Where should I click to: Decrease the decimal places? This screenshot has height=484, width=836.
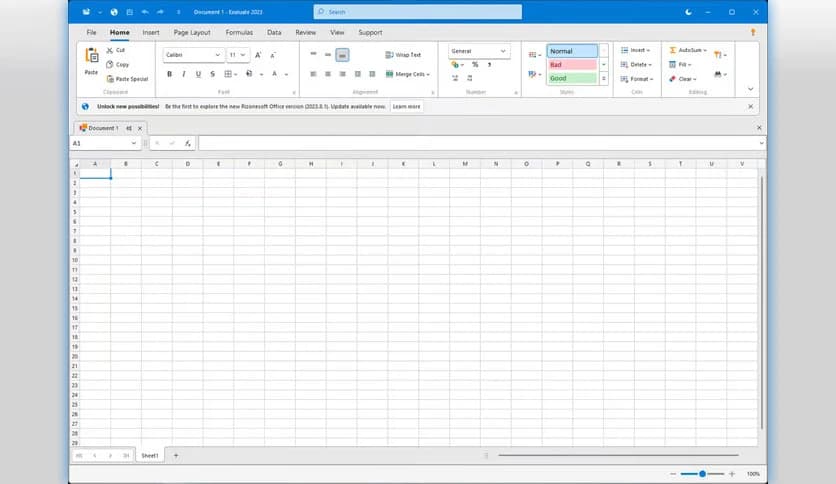[x=470, y=78]
